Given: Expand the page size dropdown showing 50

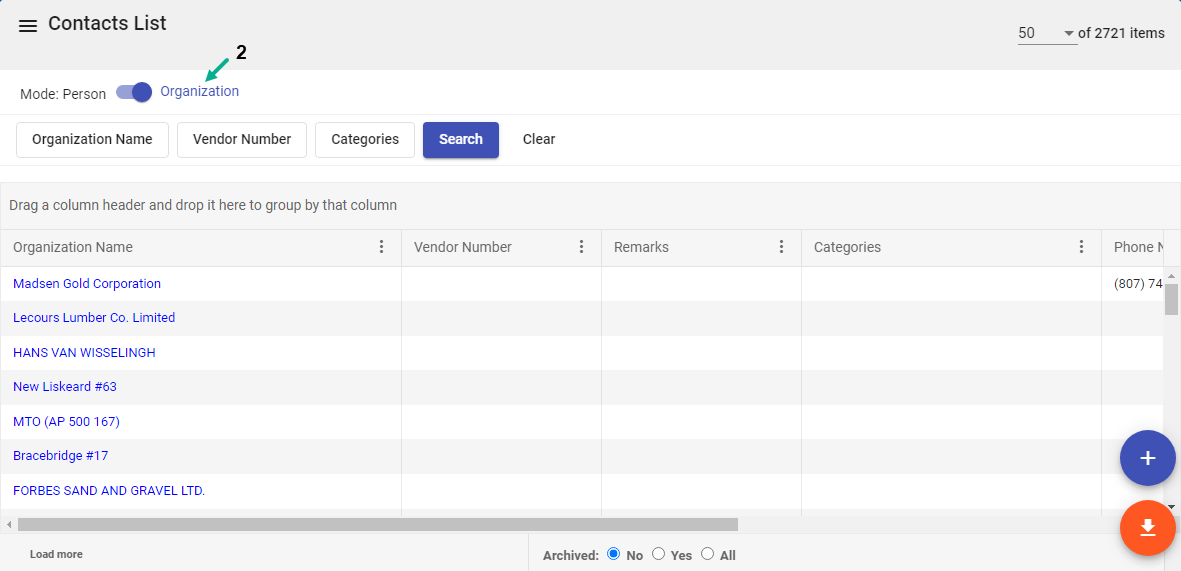Looking at the screenshot, I should (1046, 33).
